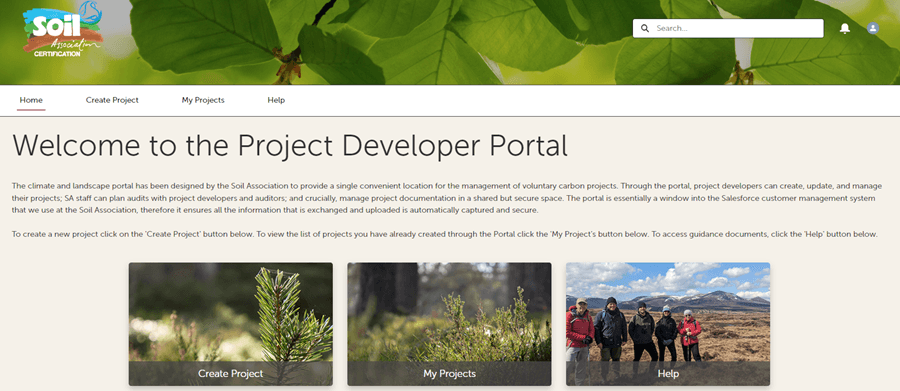Focus the Search input field

728,28
